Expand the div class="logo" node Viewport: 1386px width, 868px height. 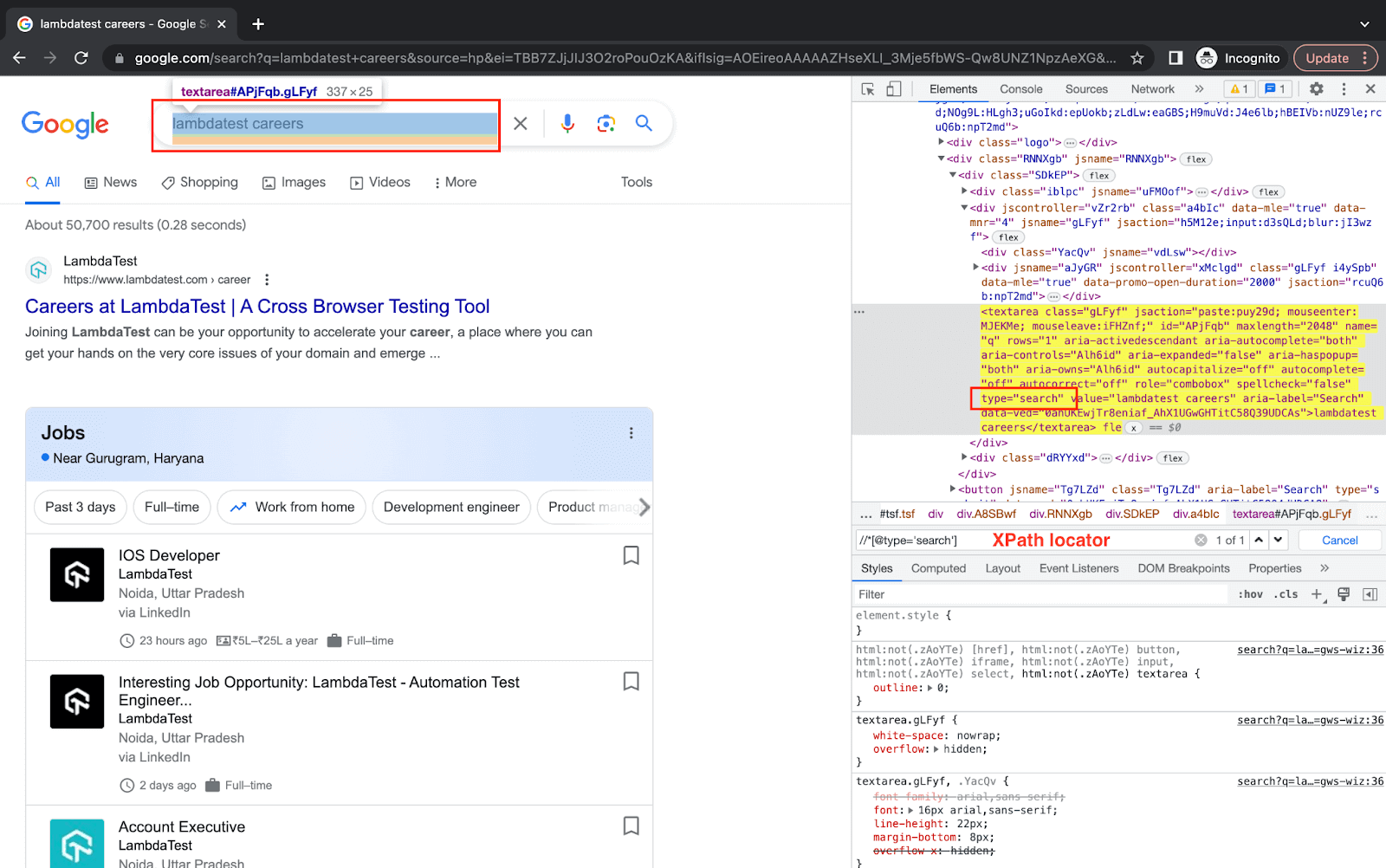point(942,142)
